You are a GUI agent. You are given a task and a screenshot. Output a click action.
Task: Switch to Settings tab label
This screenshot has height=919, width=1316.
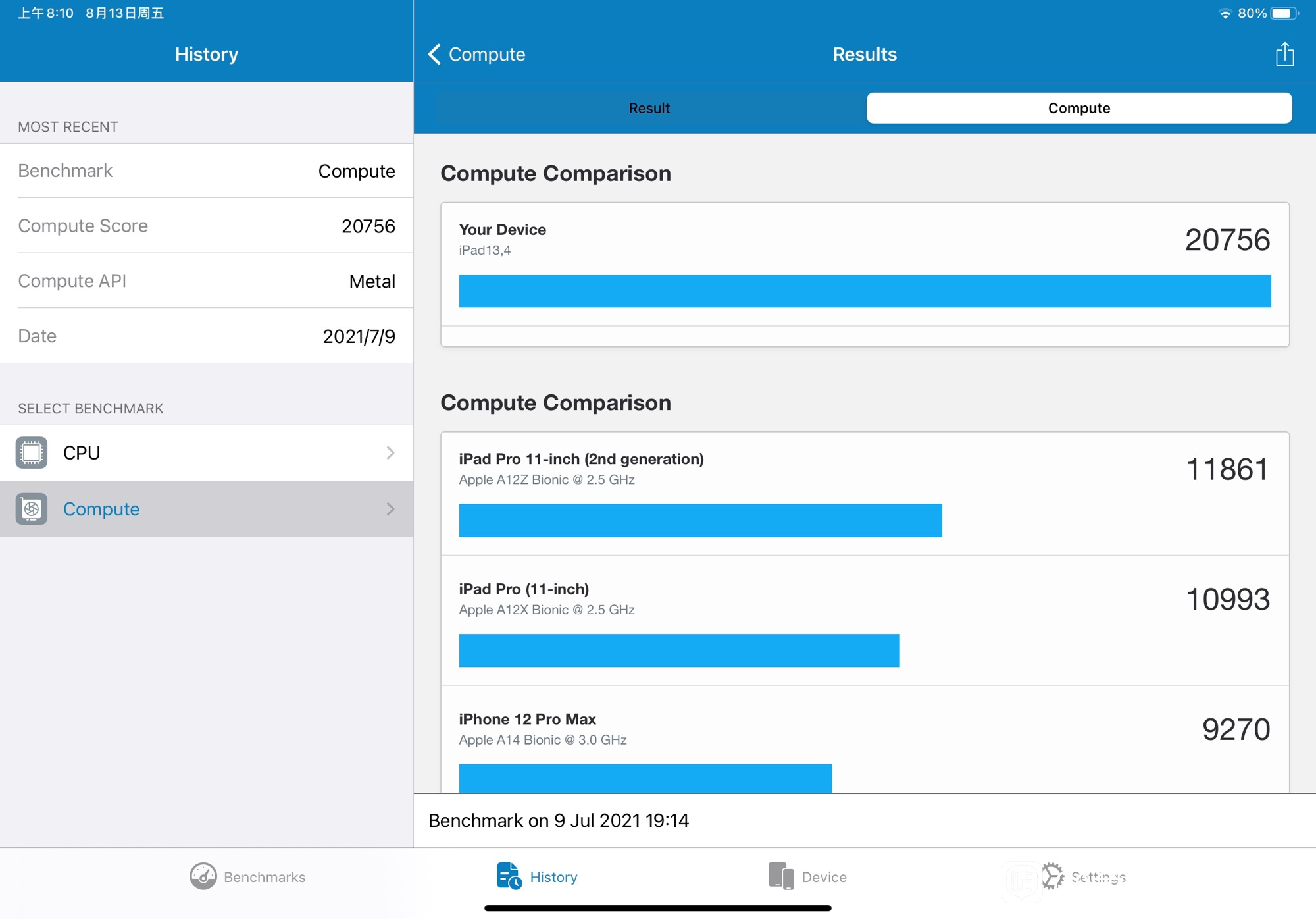pos(1098,877)
